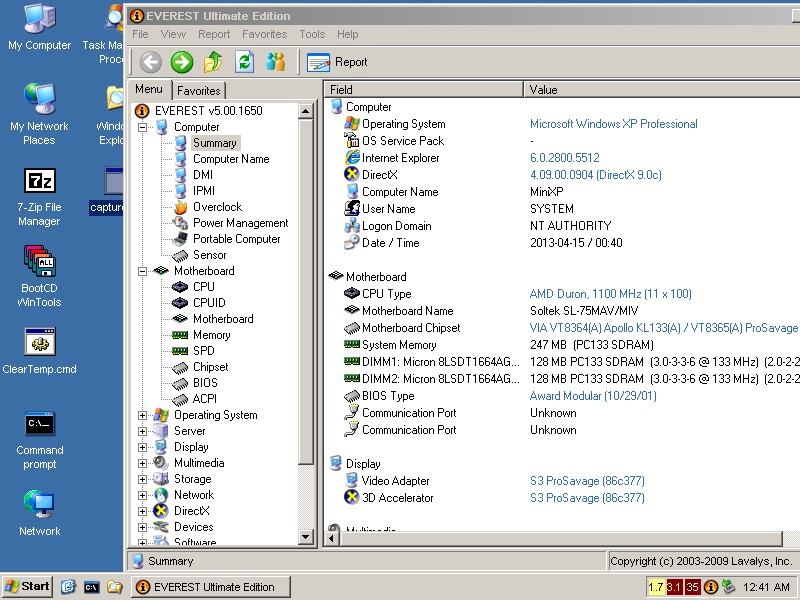
Task: Open the Internet Explorer version 6.0.2800.5512 link
Action: (x=565, y=158)
